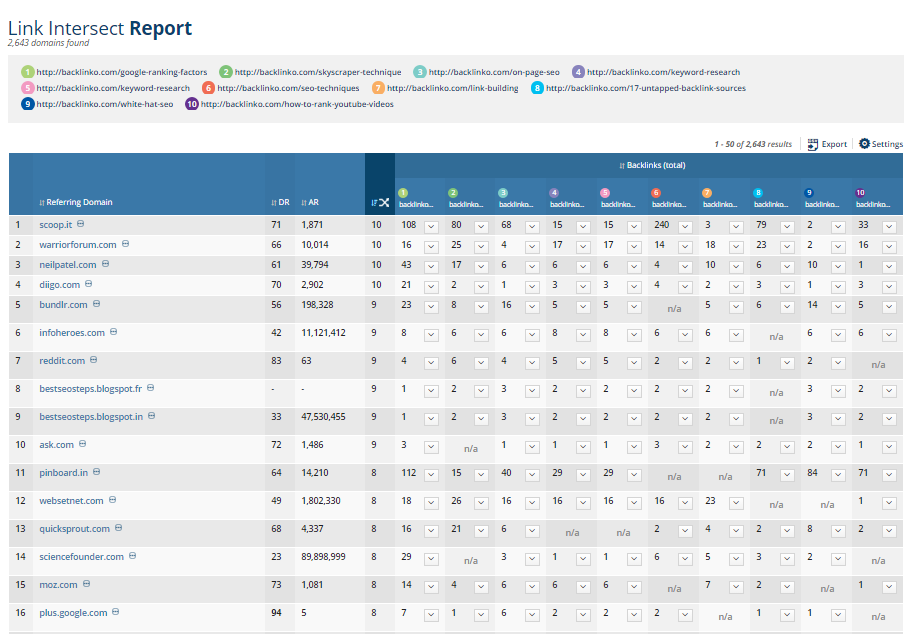The width and height of the screenshot is (912, 634).
Task: Open dropdown beside pinboard.in's 112 backlinks
Action: pos(431,473)
